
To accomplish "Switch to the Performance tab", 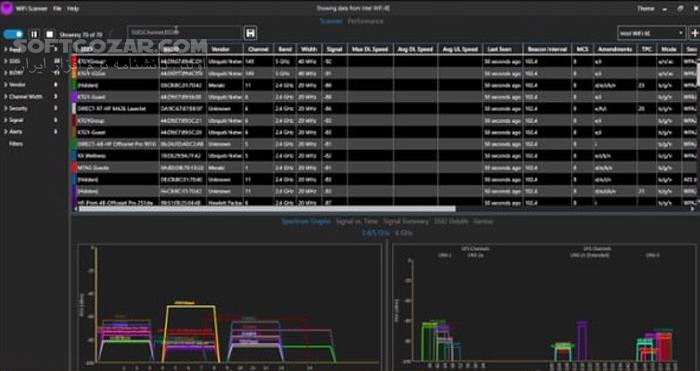I will pos(365,21).
